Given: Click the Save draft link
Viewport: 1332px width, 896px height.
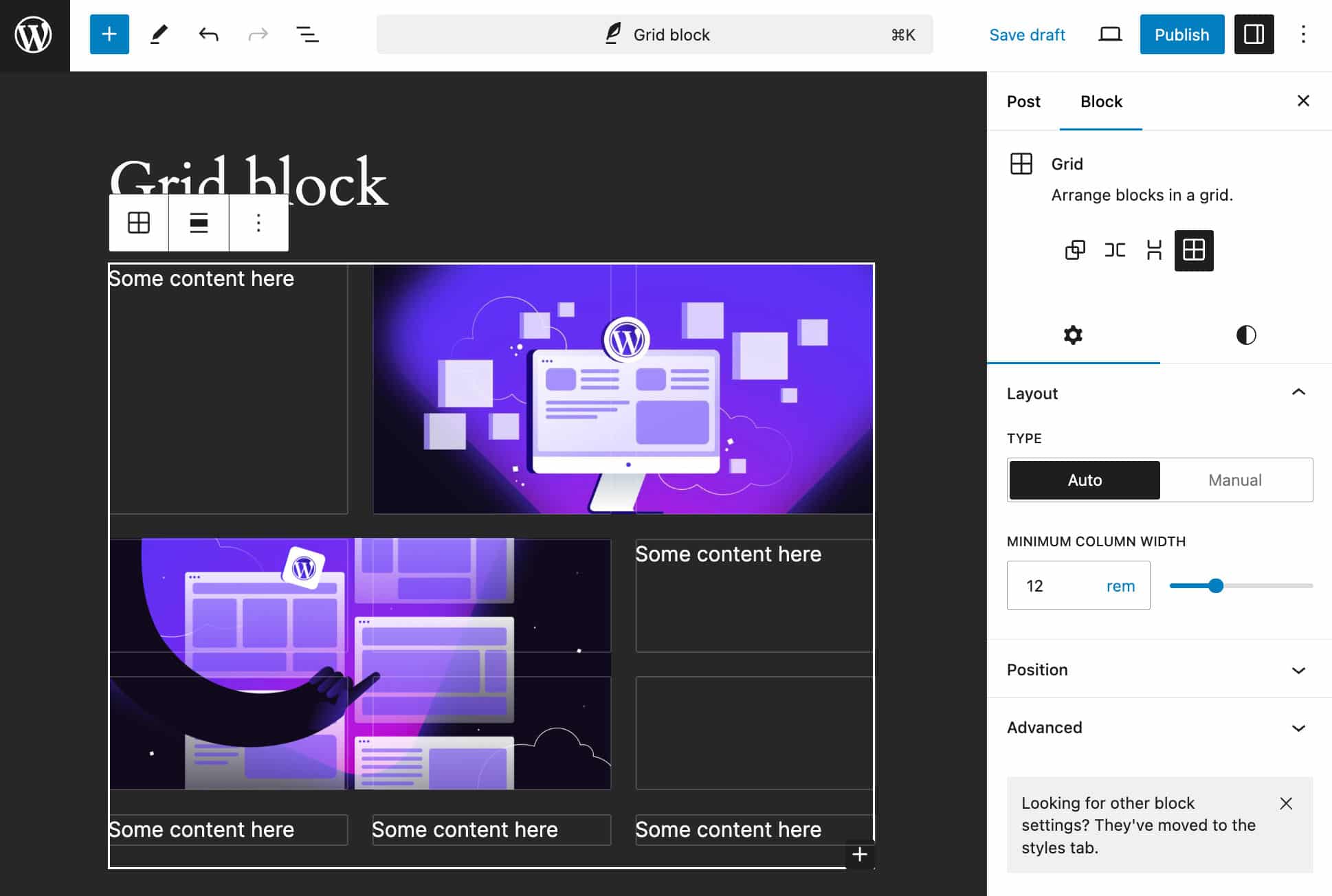Looking at the screenshot, I should click(x=1027, y=34).
